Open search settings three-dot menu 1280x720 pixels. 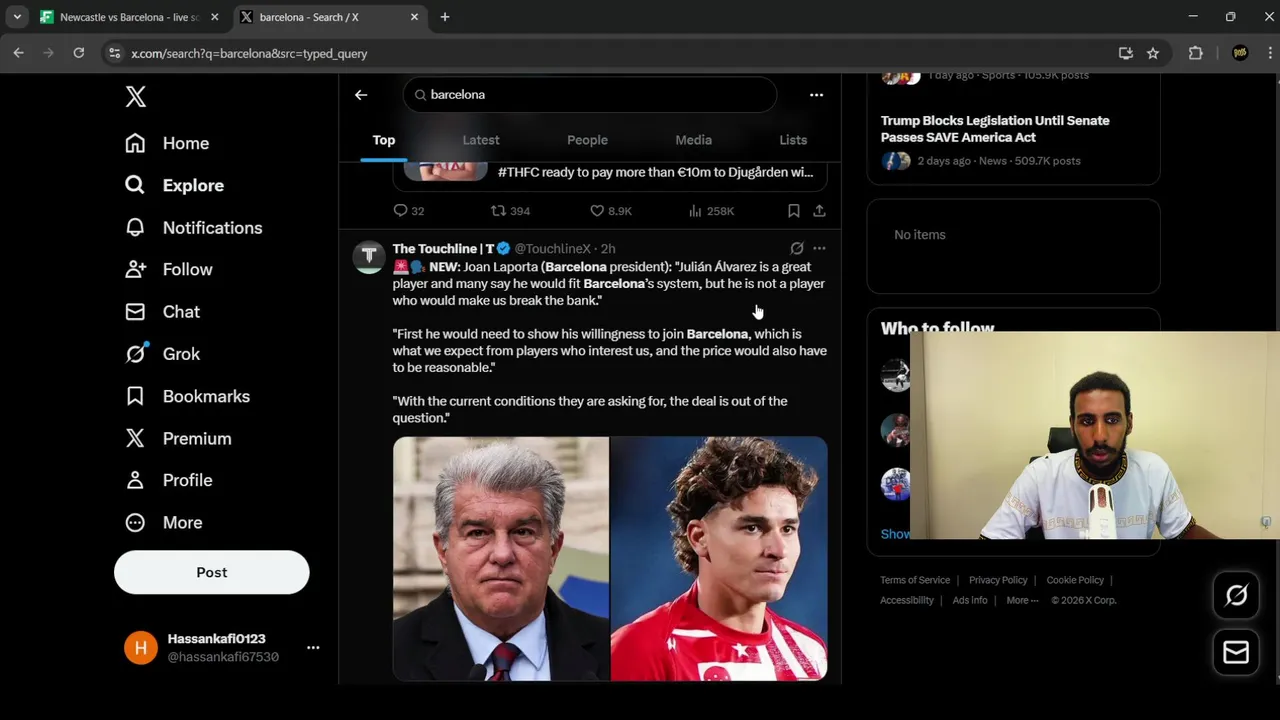pyautogui.click(x=816, y=95)
